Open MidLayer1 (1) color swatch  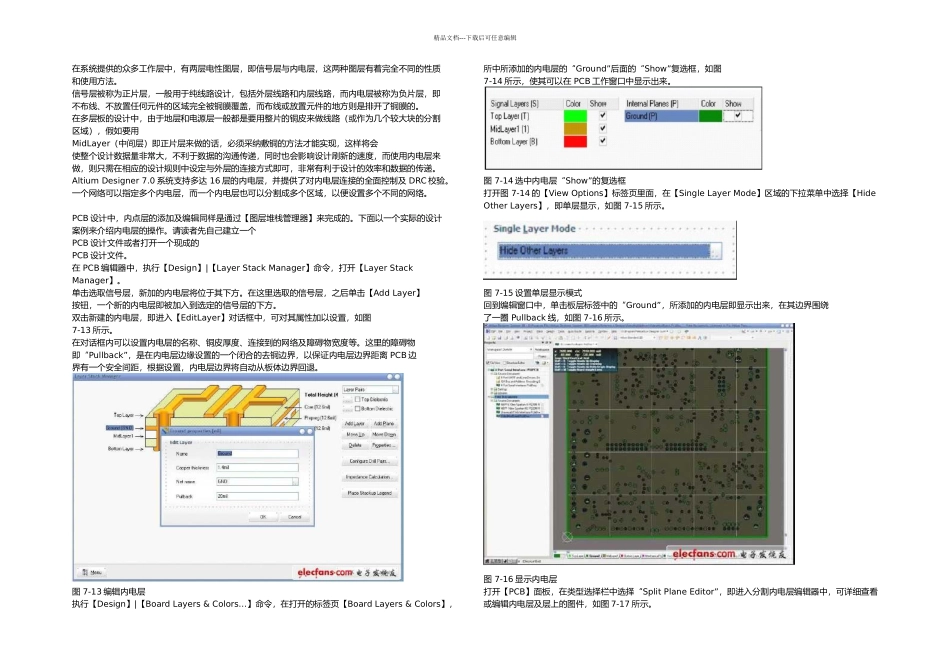pos(575,128)
